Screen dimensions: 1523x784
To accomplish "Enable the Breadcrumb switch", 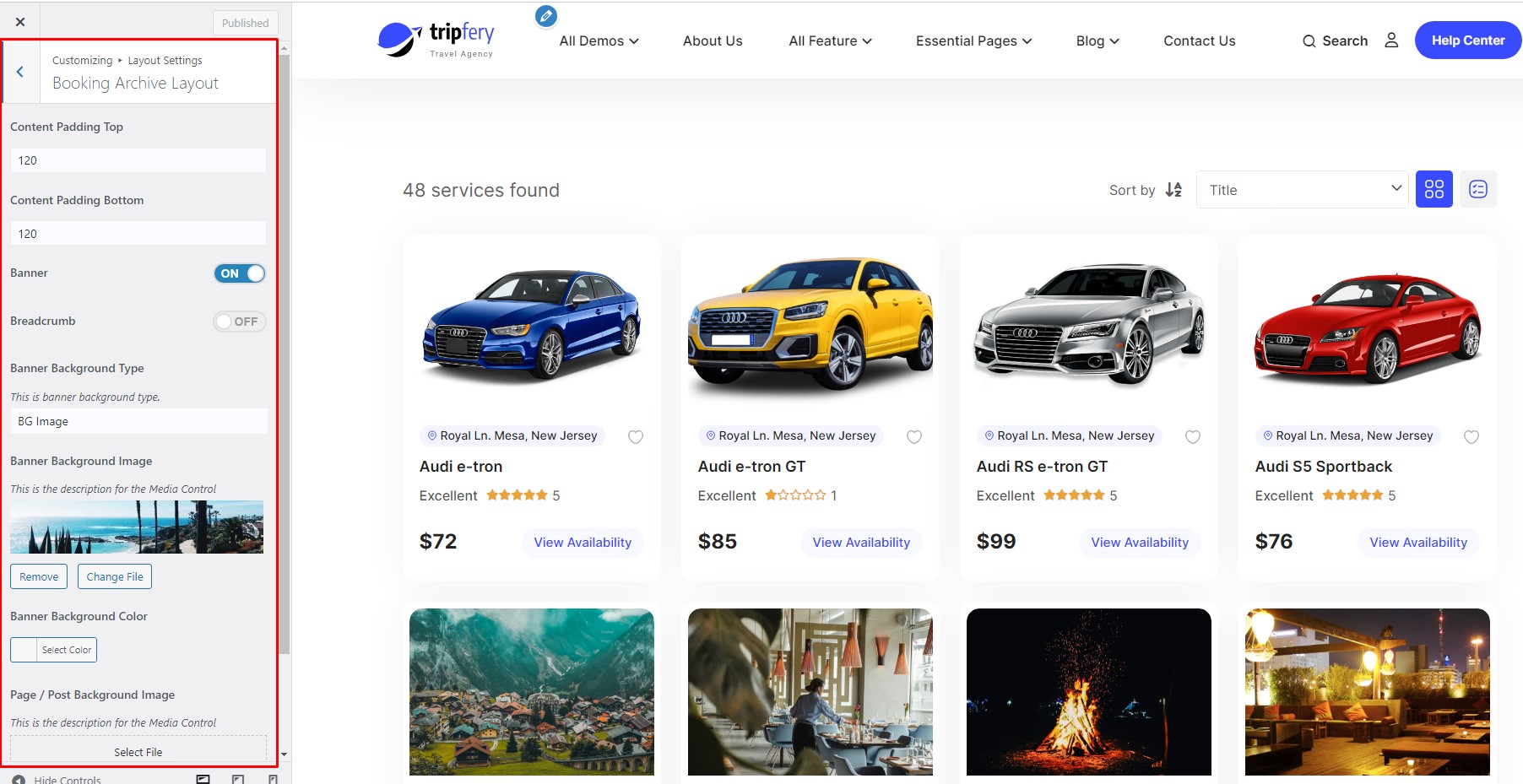I will (x=240, y=322).
